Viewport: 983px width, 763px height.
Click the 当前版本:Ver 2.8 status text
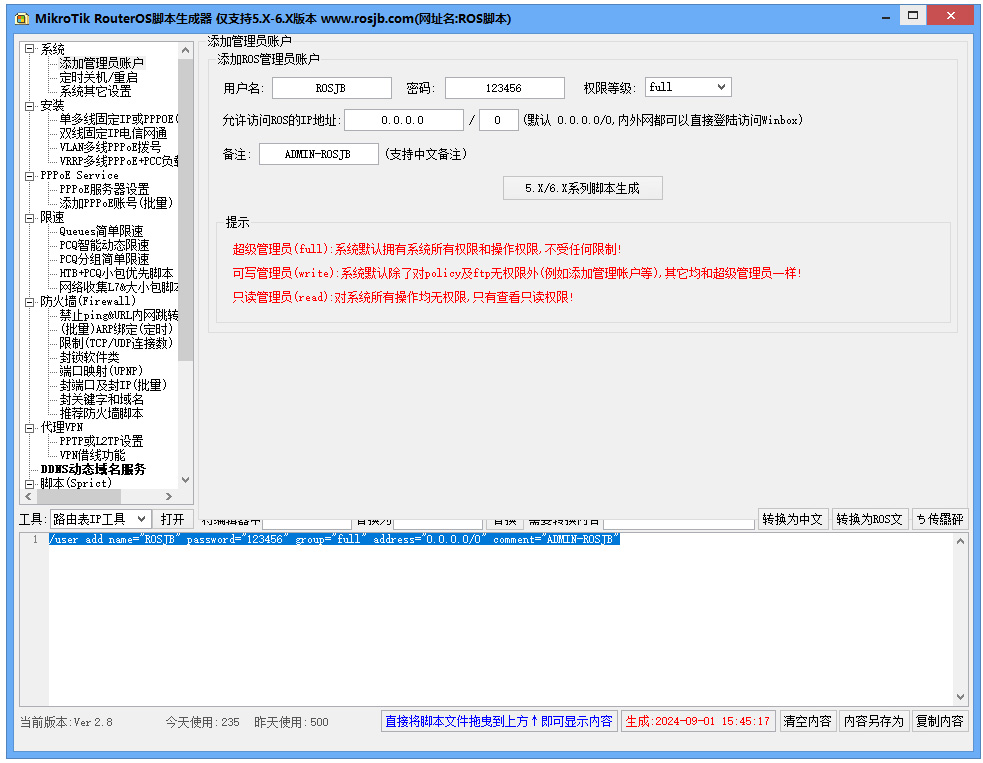click(66, 722)
